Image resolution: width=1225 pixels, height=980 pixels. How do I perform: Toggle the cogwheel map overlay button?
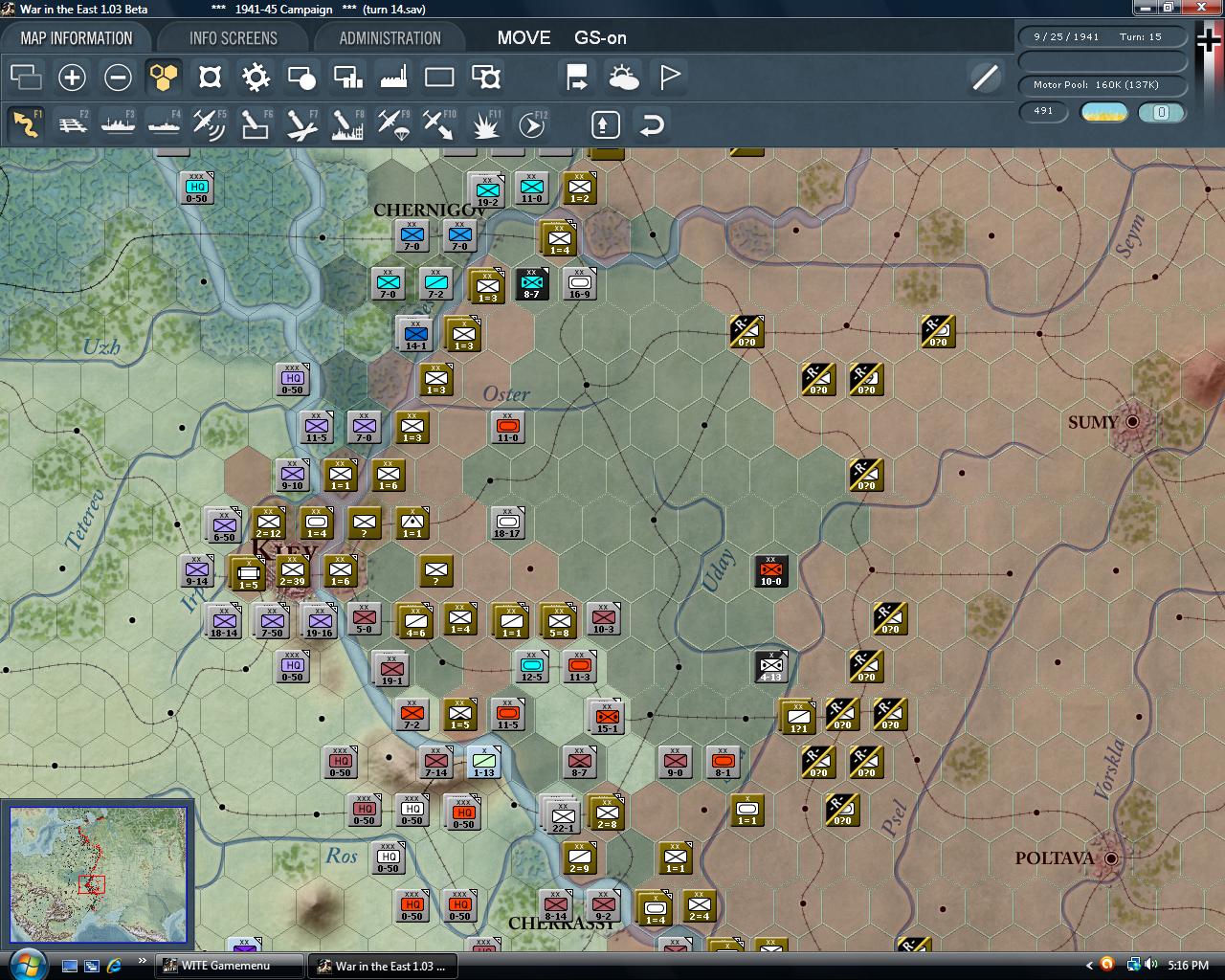point(256,77)
